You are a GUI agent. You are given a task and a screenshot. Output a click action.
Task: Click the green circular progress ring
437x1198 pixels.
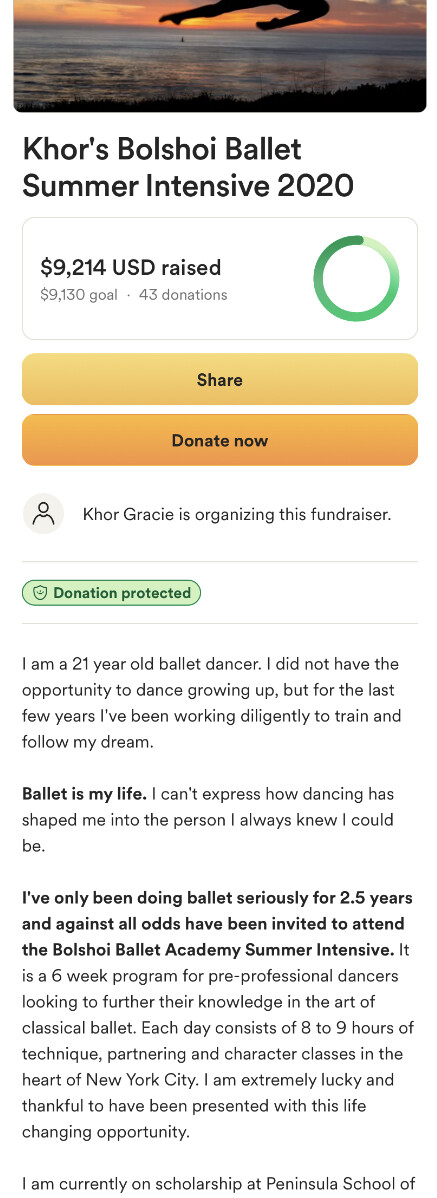[x=356, y=278]
